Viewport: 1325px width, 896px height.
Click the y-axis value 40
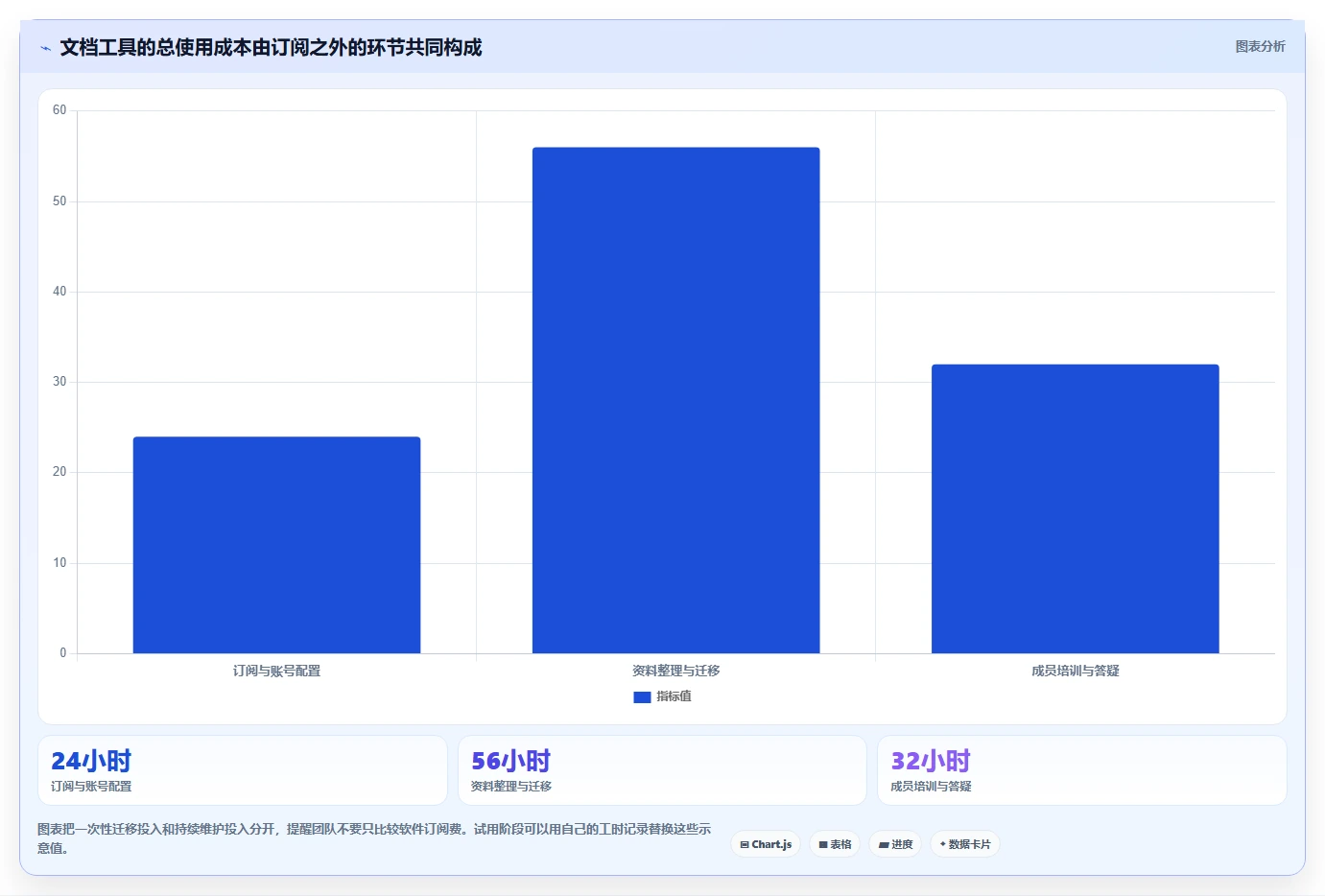[x=59, y=292]
